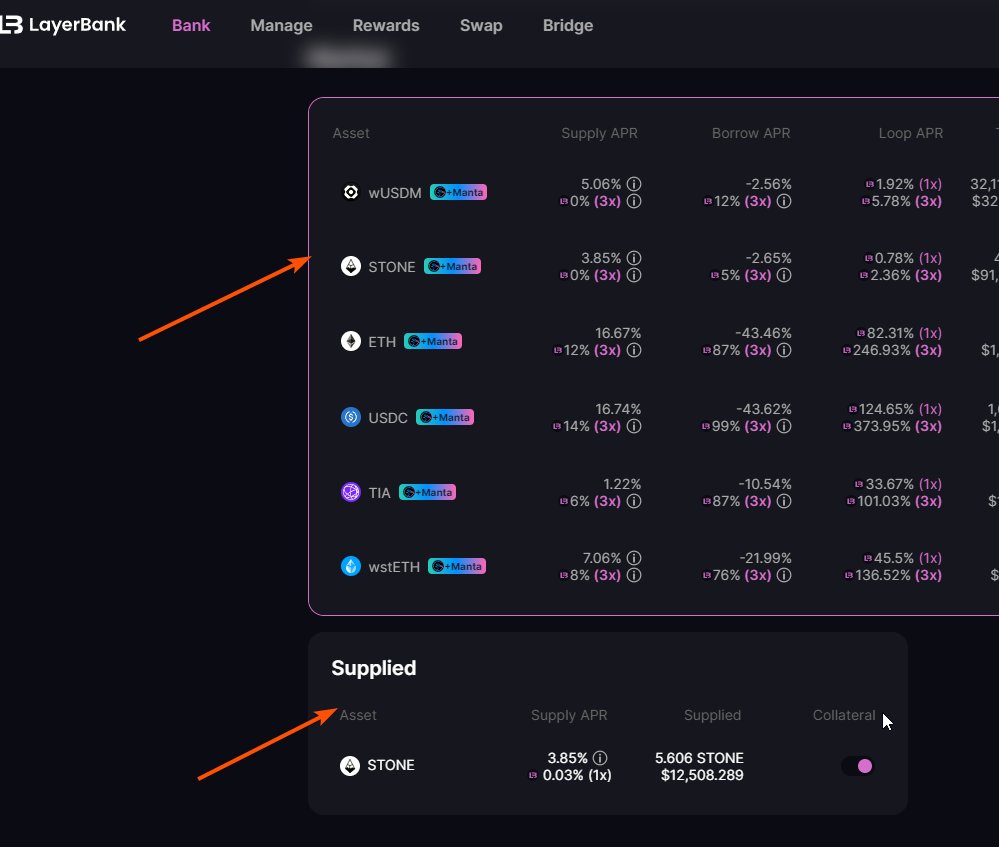Open info icon beside wUSDM 0% (3x) supply
Screen dimensions: 999x847
[634, 201]
